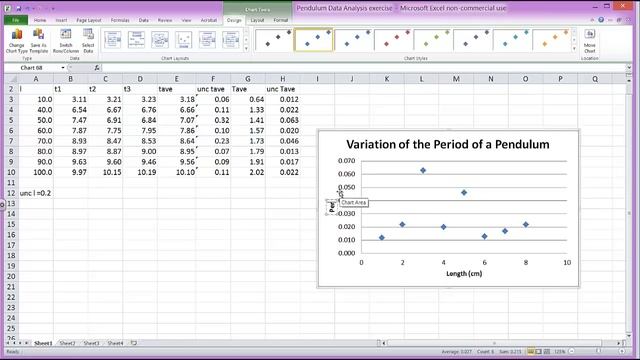Click the Insert Worksheet tab icon
This screenshot has width=640, height=360.
pos(134,343)
